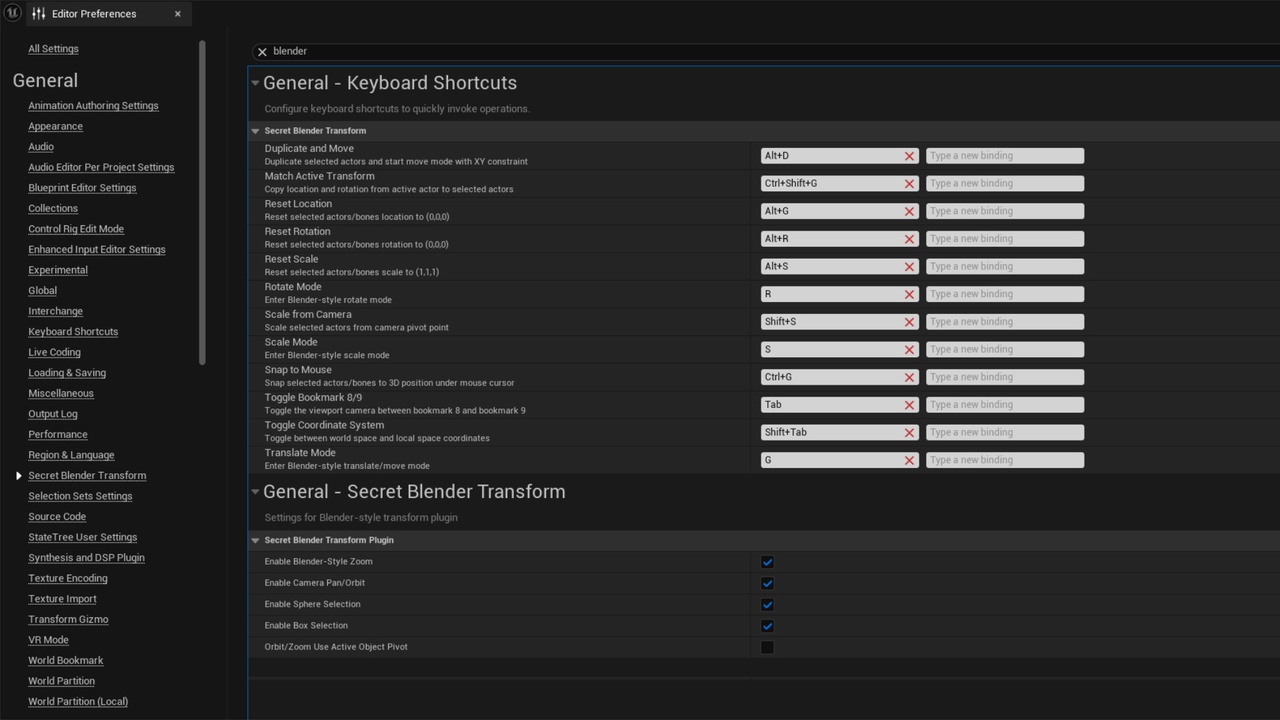Open Performance settings
Viewport: 1280px width, 720px height.
point(58,435)
